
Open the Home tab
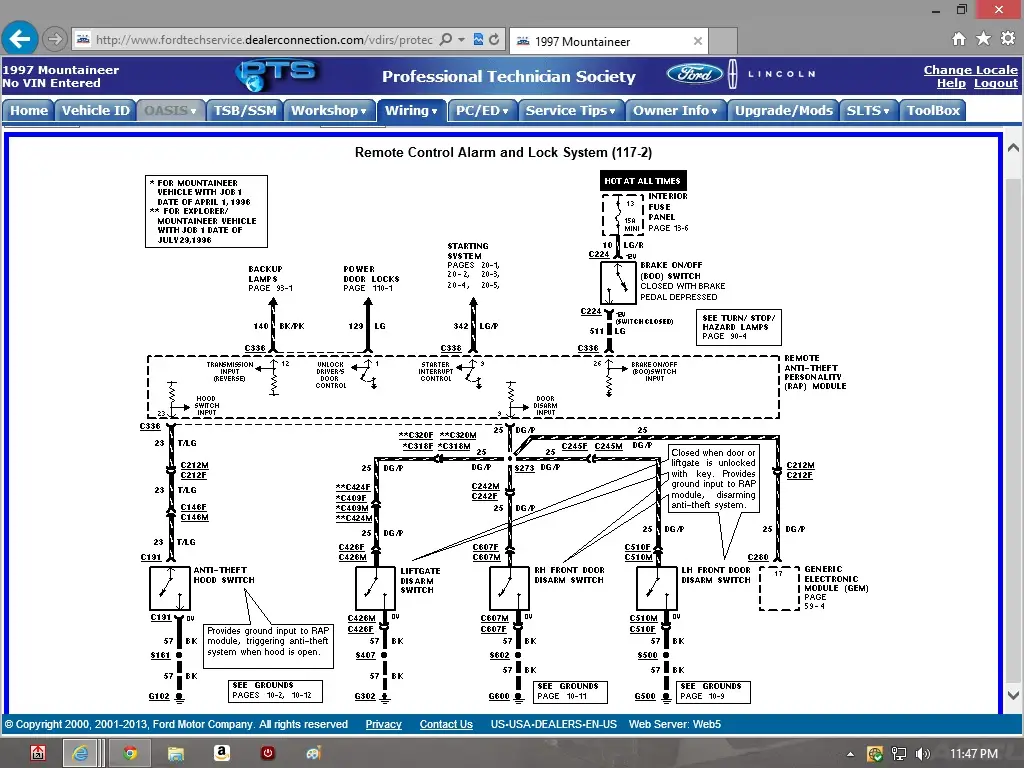click(28, 110)
